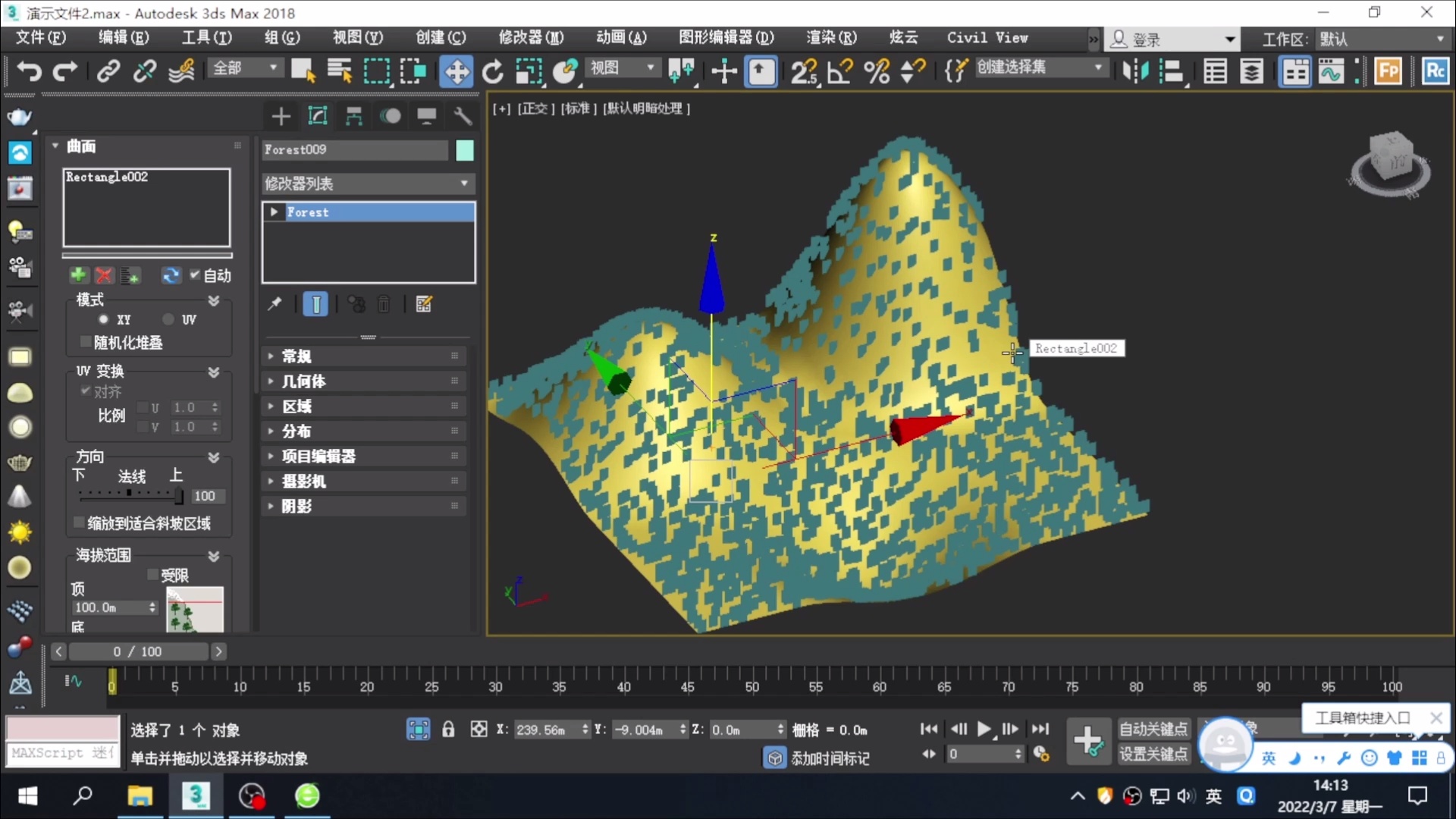Click the Mirror tool icon
The image size is (1456, 819).
click(x=1135, y=71)
